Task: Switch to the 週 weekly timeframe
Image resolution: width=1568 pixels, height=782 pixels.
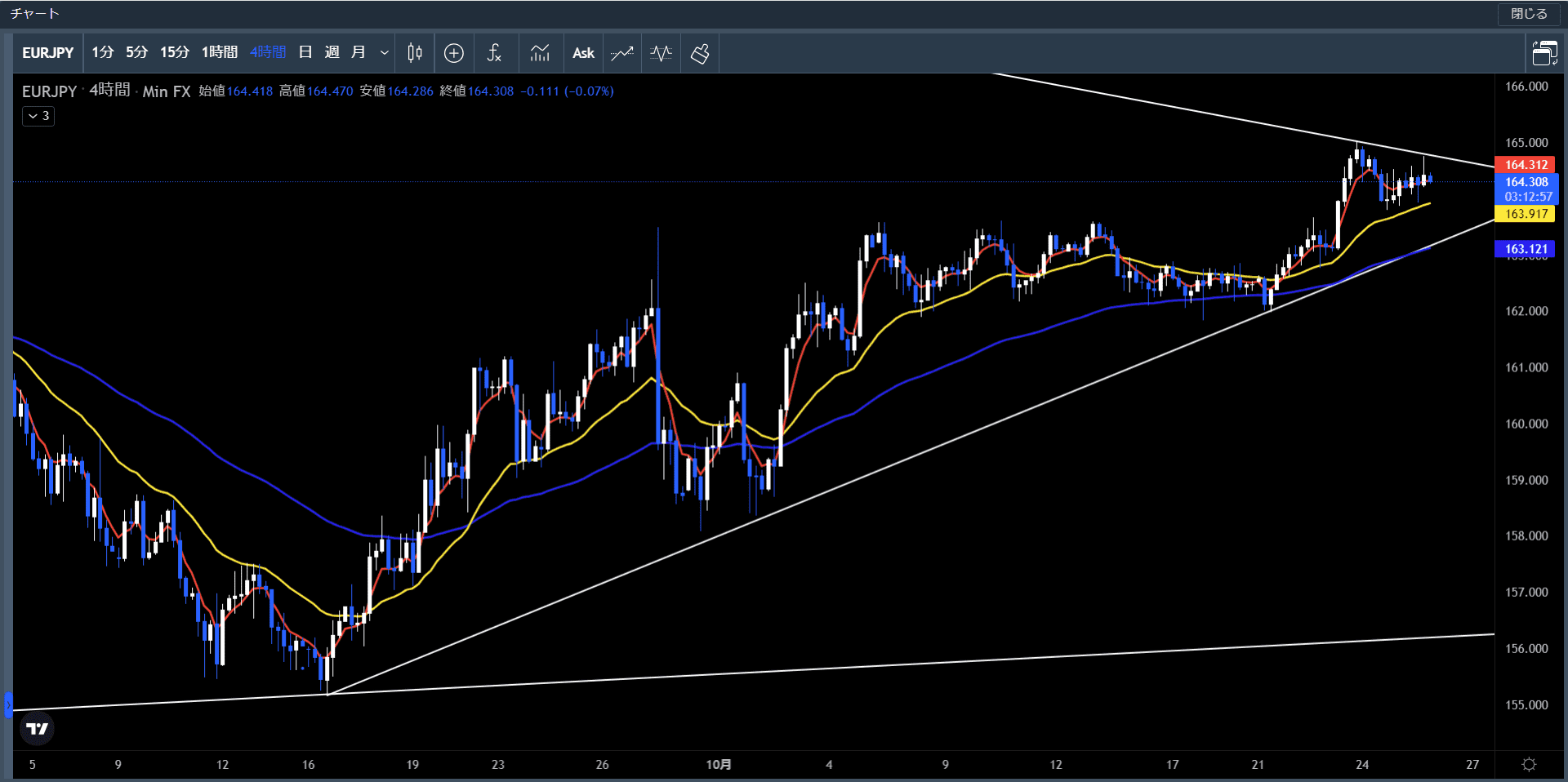Action: (332, 52)
